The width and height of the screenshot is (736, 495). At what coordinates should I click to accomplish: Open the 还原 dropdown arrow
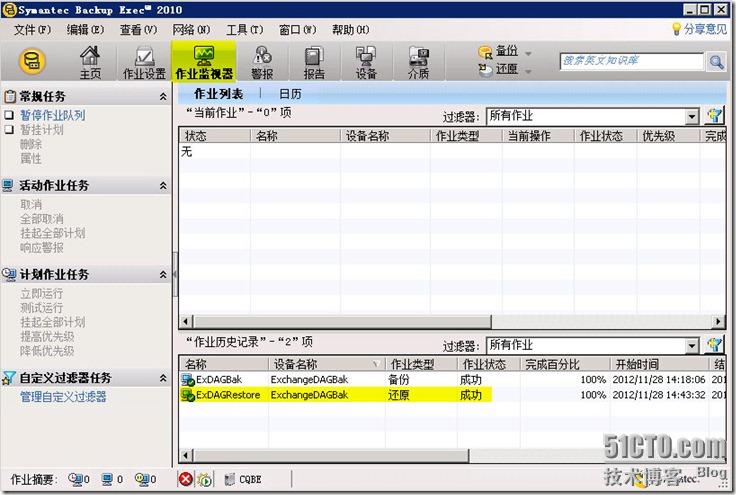(528, 71)
